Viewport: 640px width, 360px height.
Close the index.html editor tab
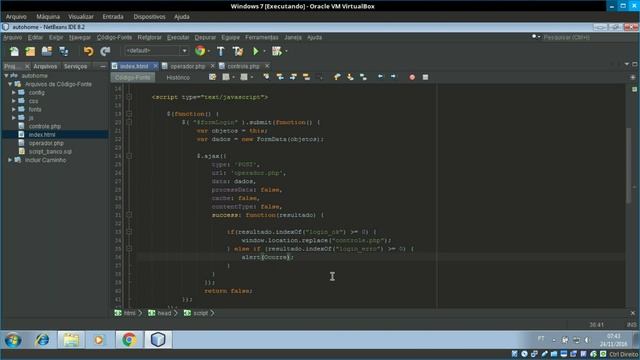156,66
